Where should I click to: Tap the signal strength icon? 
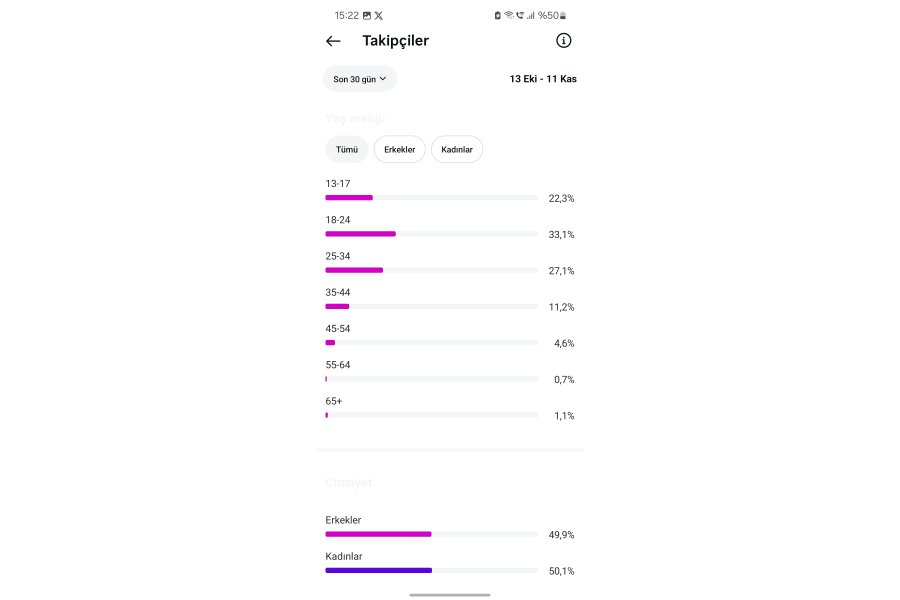(x=530, y=16)
